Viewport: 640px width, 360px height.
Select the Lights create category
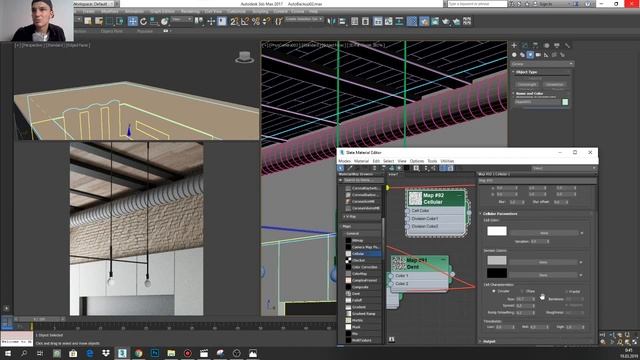pyautogui.click(x=530, y=55)
